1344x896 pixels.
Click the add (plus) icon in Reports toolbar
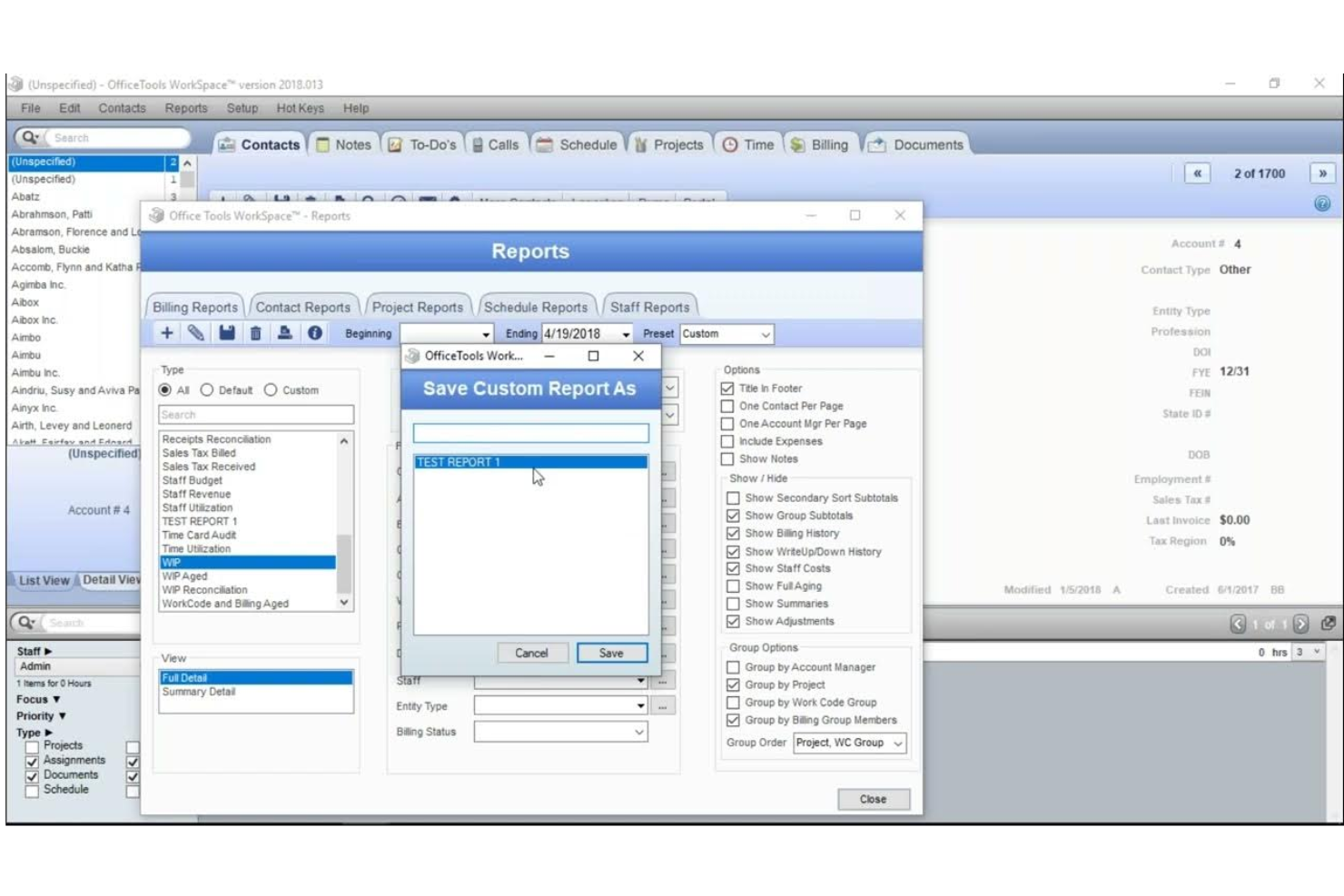click(167, 333)
